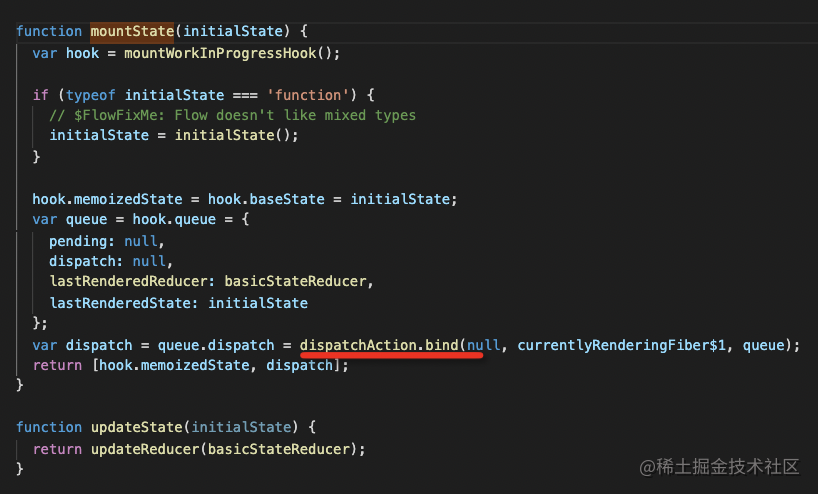The image size is (818, 494).
Task: Click hook.memoizedState in the assignment line
Action: click(107, 199)
